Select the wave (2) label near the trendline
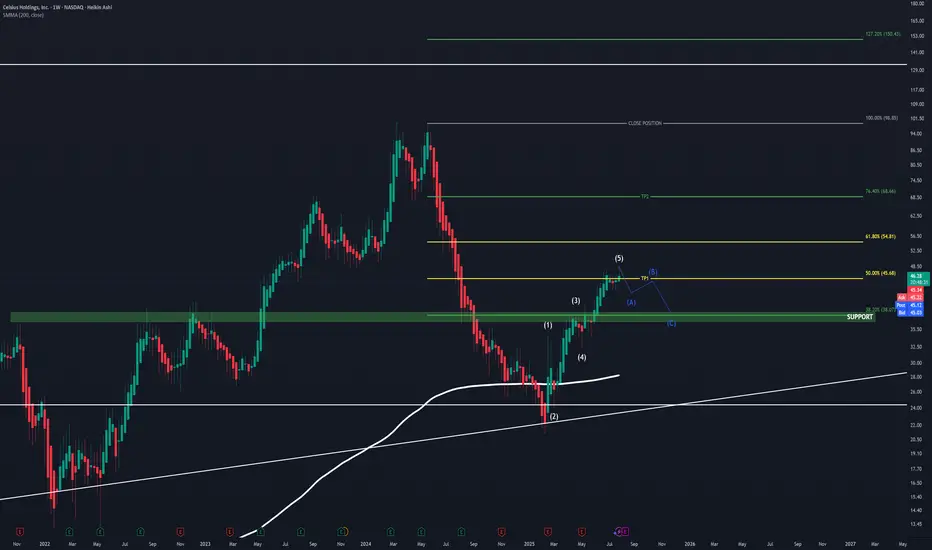This screenshot has width=932, height=550. coord(553,417)
